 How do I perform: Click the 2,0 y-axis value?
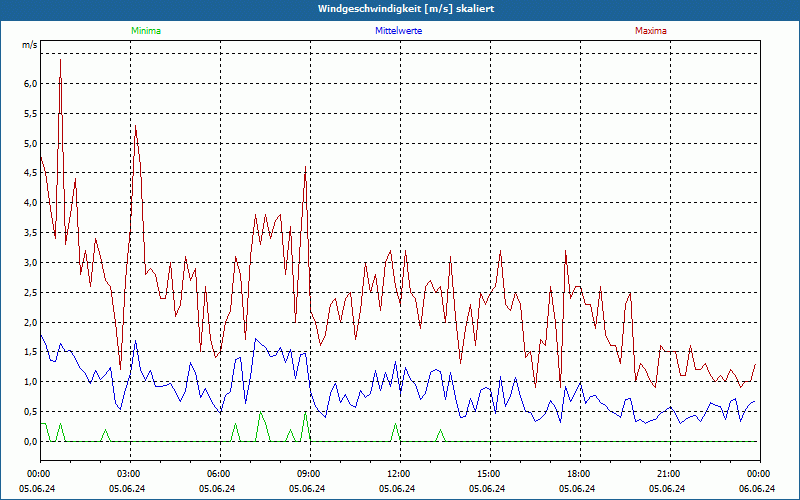point(32,322)
